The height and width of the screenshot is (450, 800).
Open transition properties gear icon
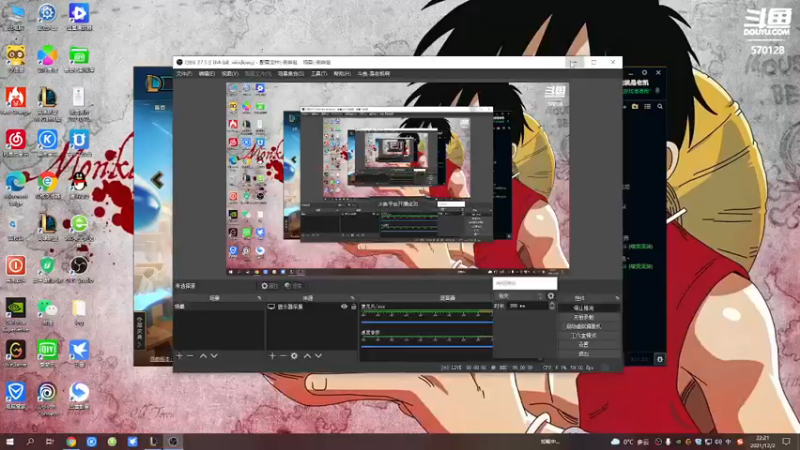pyautogui.click(x=551, y=296)
